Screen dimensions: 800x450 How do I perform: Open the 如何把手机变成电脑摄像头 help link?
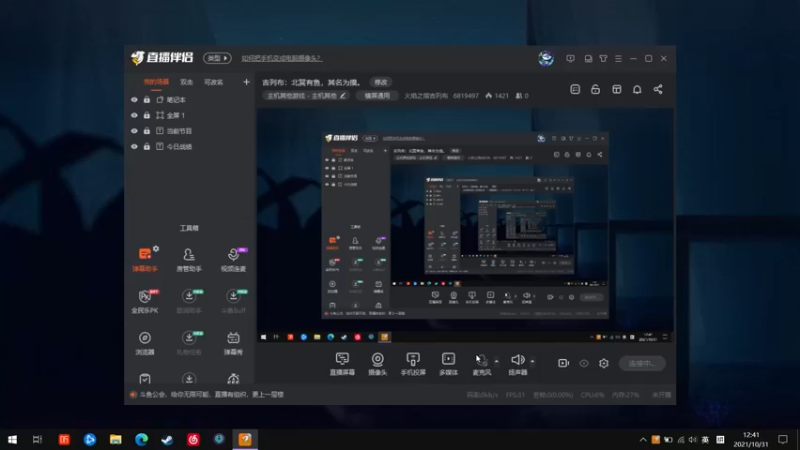[x=282, y=58]
